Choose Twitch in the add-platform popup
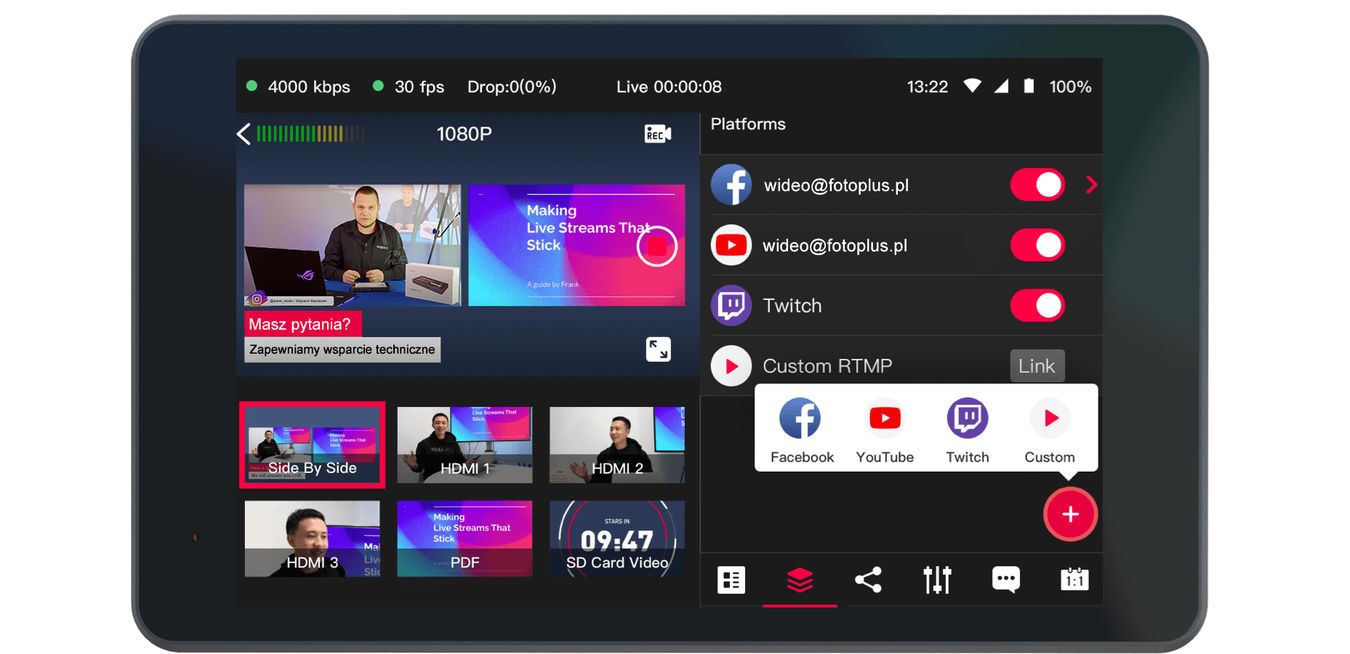Viewport: 1350px width, 654px height. coord(967,430)
